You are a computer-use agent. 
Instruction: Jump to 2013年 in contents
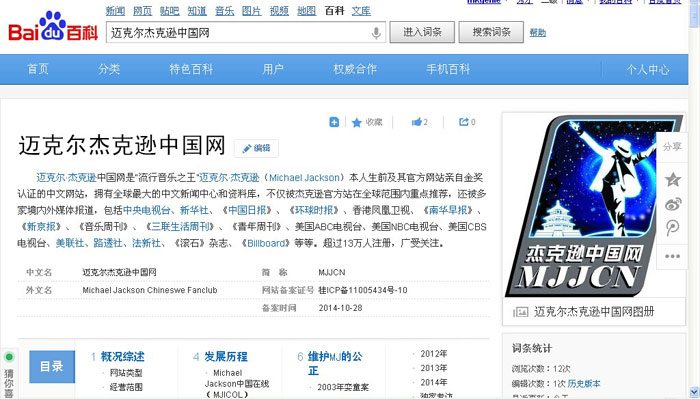[x=433, y=368]
